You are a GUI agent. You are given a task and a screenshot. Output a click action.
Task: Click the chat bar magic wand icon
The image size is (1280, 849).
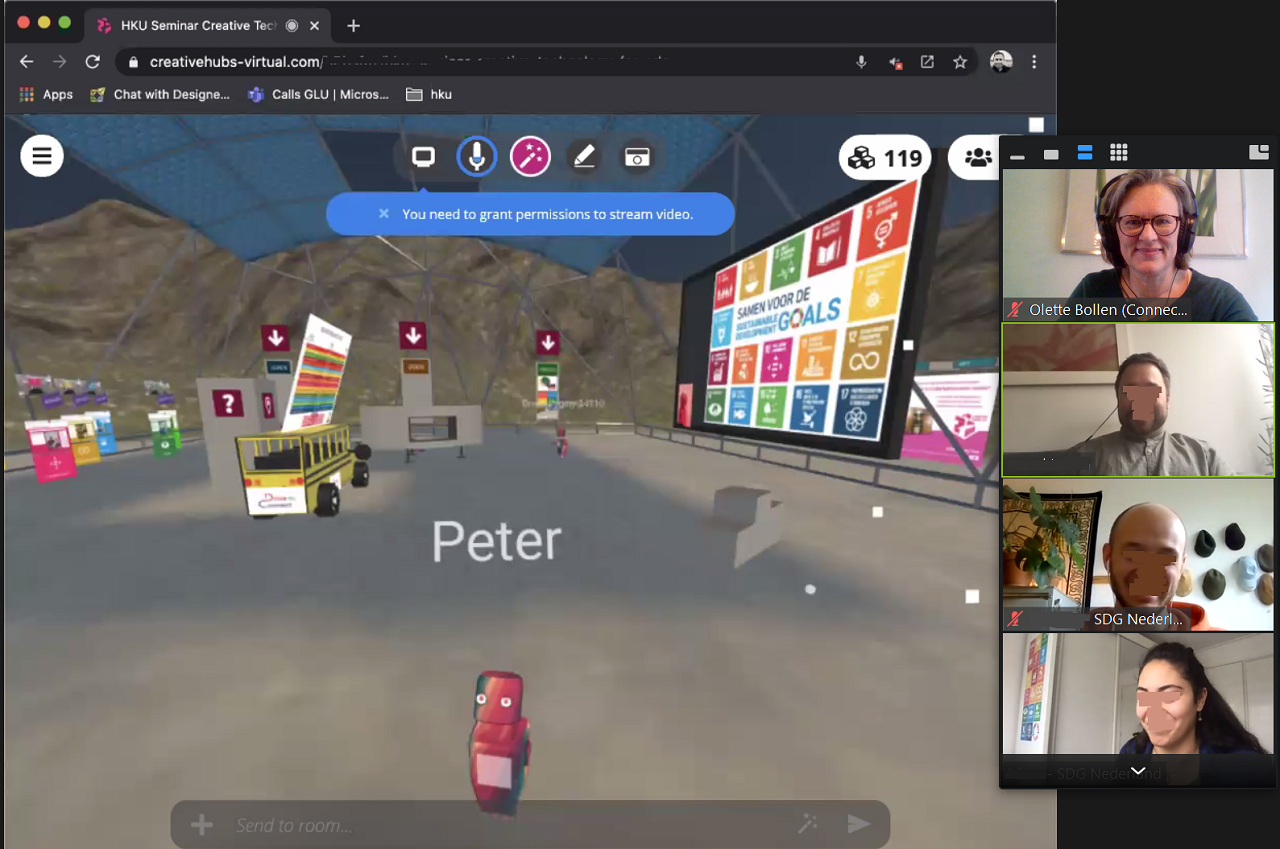[808, 824]
